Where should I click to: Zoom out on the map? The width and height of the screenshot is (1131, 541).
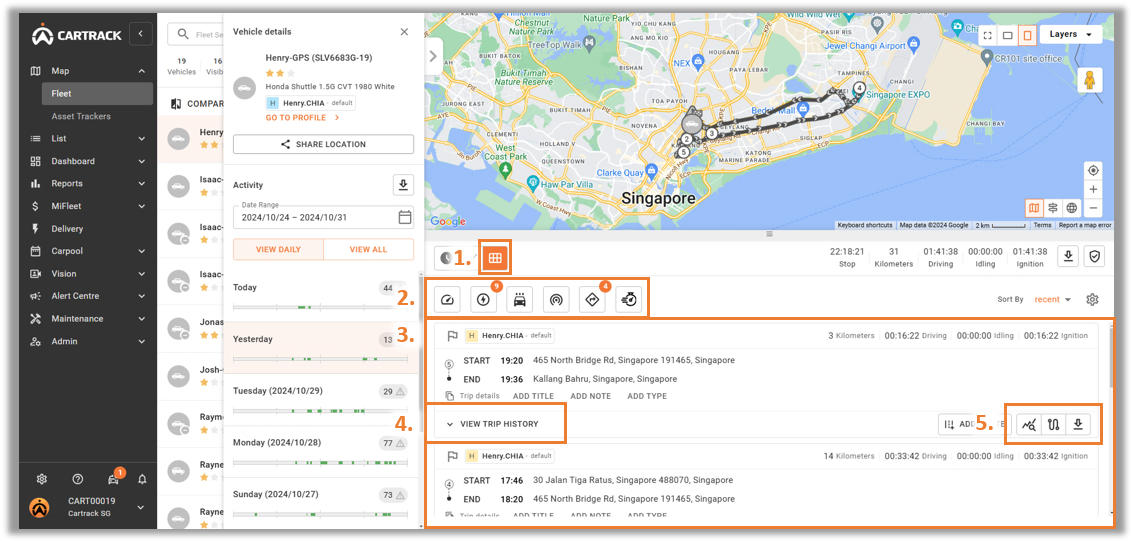tap(1093, 208)
